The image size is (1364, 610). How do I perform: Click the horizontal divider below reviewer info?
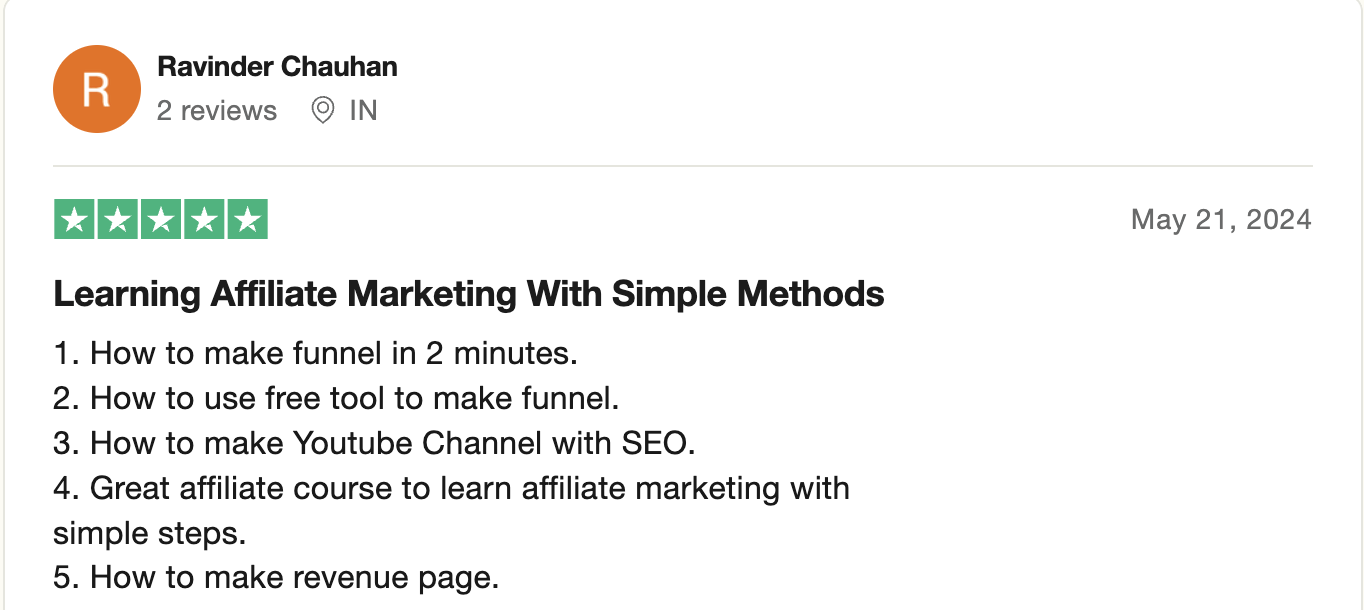[682, 166]
